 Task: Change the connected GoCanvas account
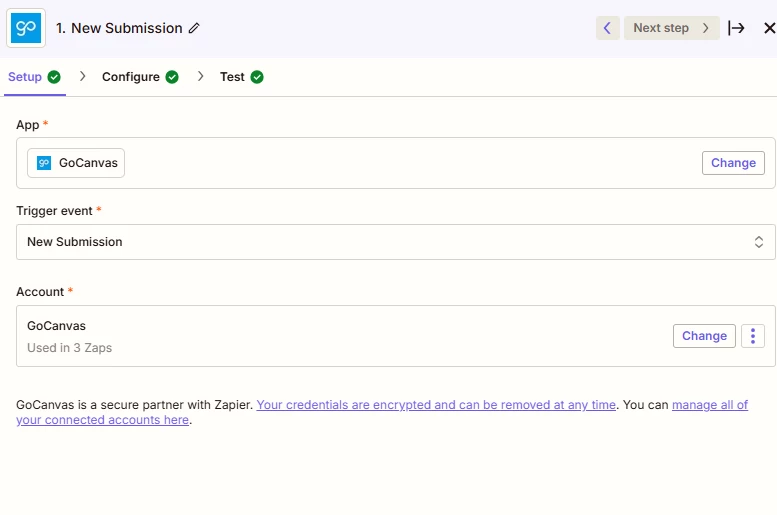pos(704,336)
